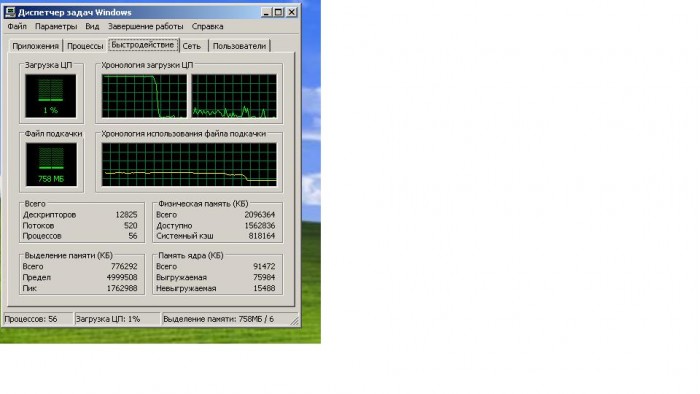This screenshot has width=700, height=394.
Task: Click the Выгружаемая value 75984
Action: 264,277
